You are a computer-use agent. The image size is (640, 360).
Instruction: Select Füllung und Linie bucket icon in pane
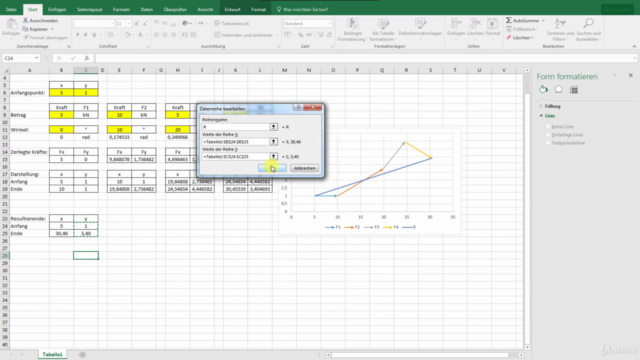click(543, 90)
